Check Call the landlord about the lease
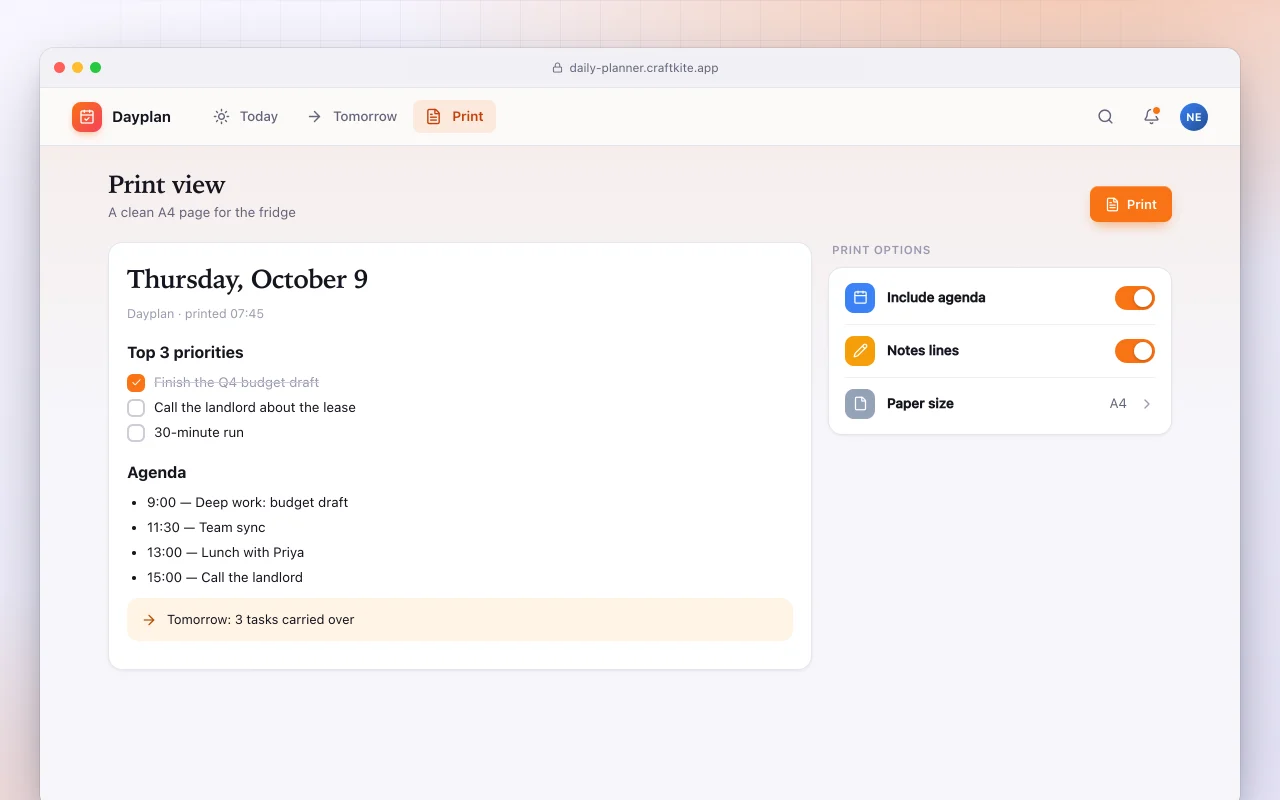 pos(136,408)
